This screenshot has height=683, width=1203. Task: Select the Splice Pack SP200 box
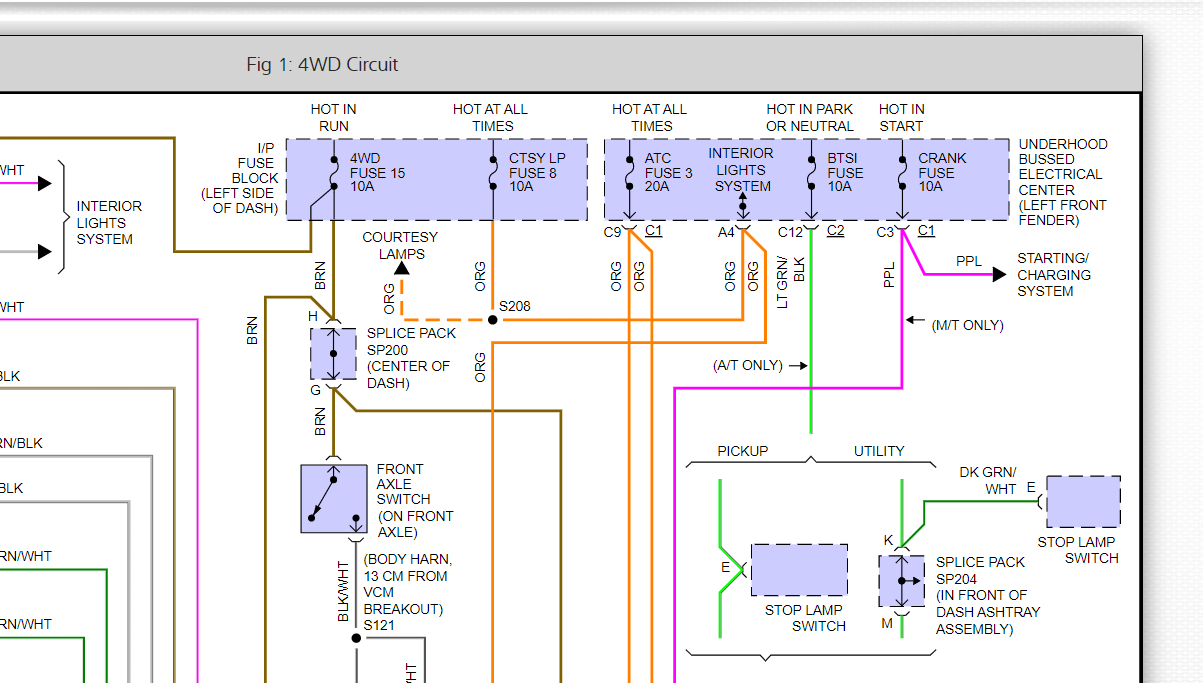333,354
